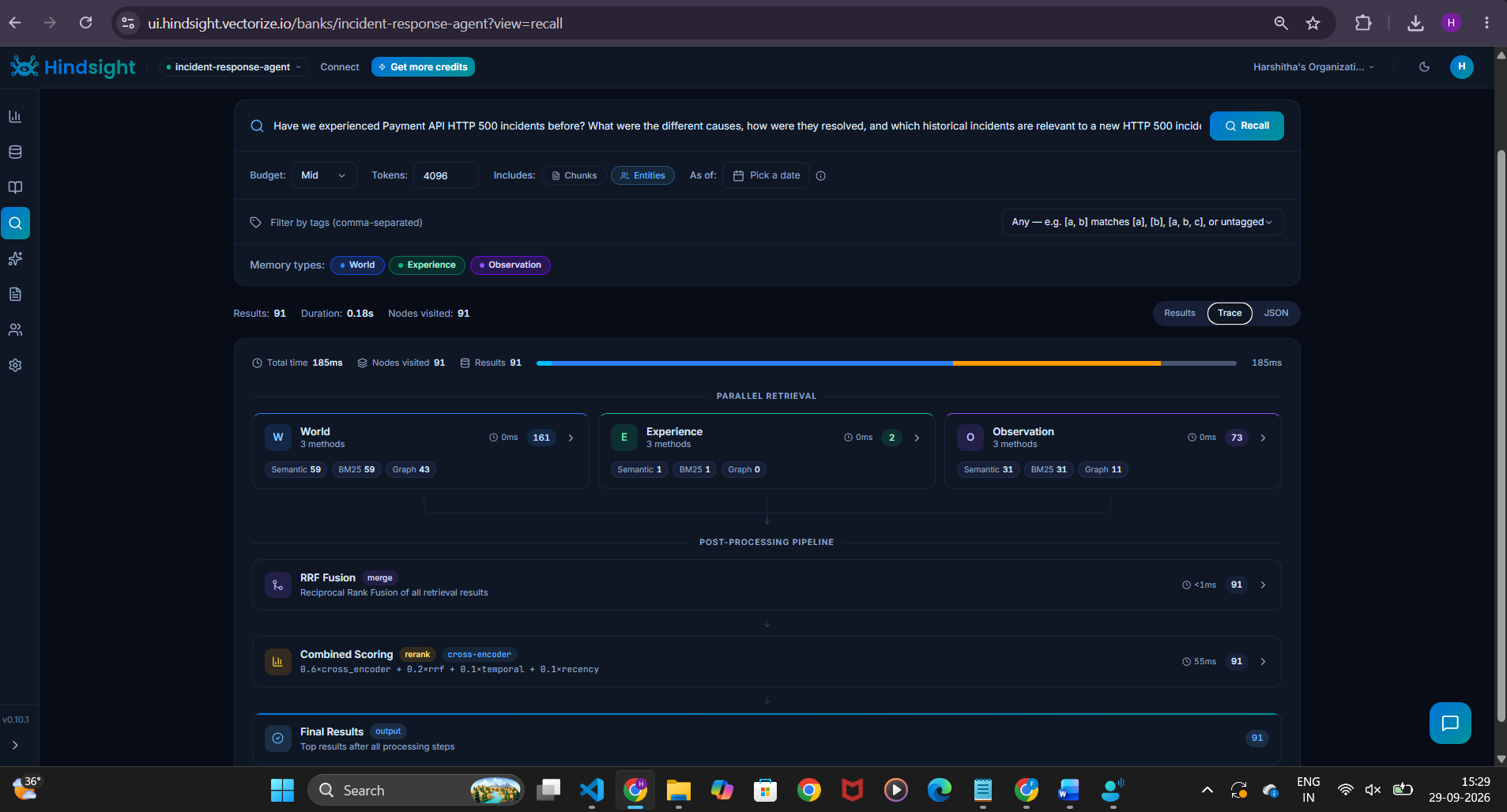Click the Tokens input field
The width and height of the screenshot is (1507, 812).
[x=446, y=175]
